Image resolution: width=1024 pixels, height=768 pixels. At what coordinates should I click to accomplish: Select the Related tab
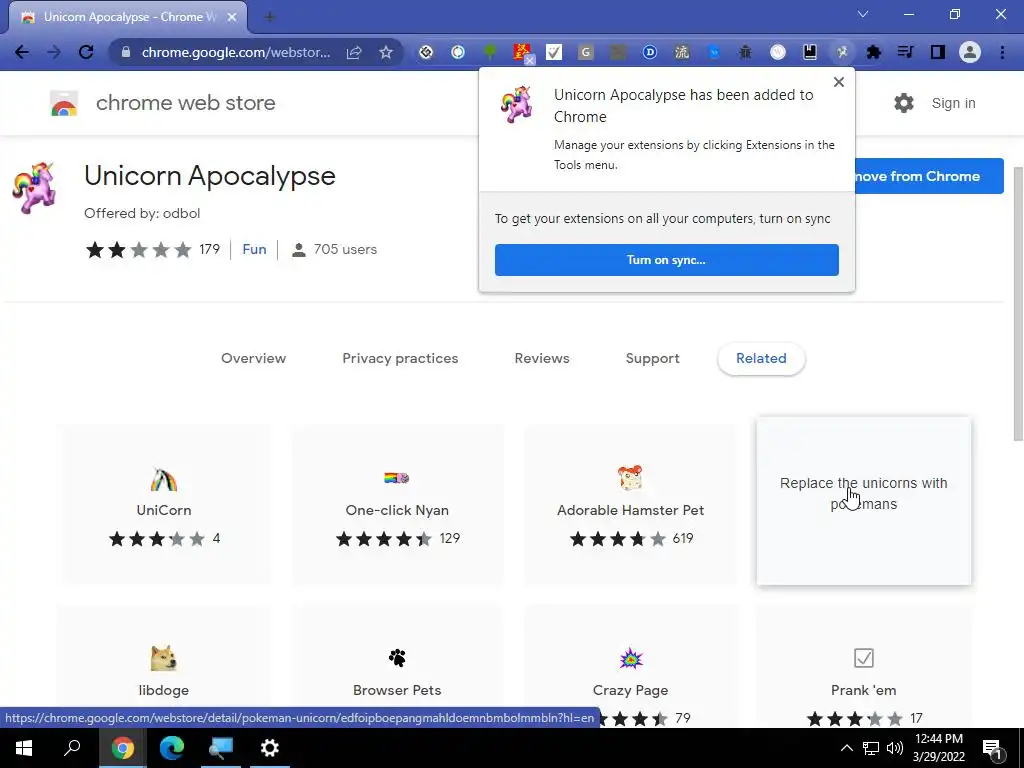tap(761, 358)
